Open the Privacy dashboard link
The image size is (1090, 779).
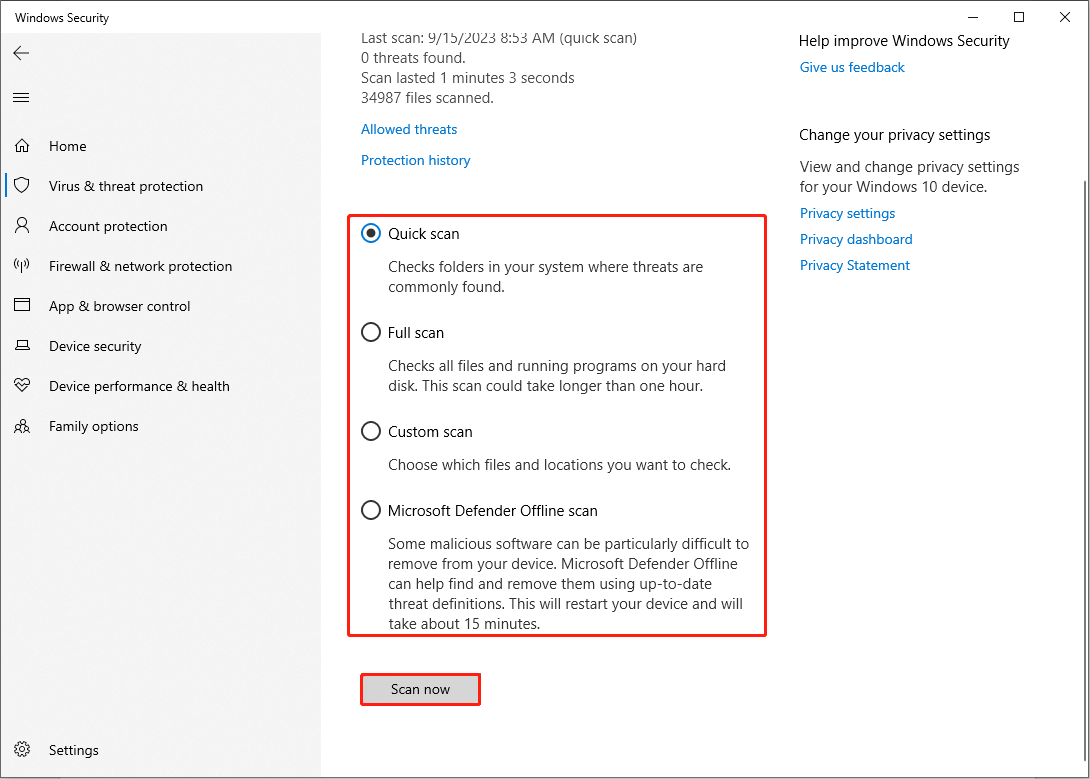856,239
